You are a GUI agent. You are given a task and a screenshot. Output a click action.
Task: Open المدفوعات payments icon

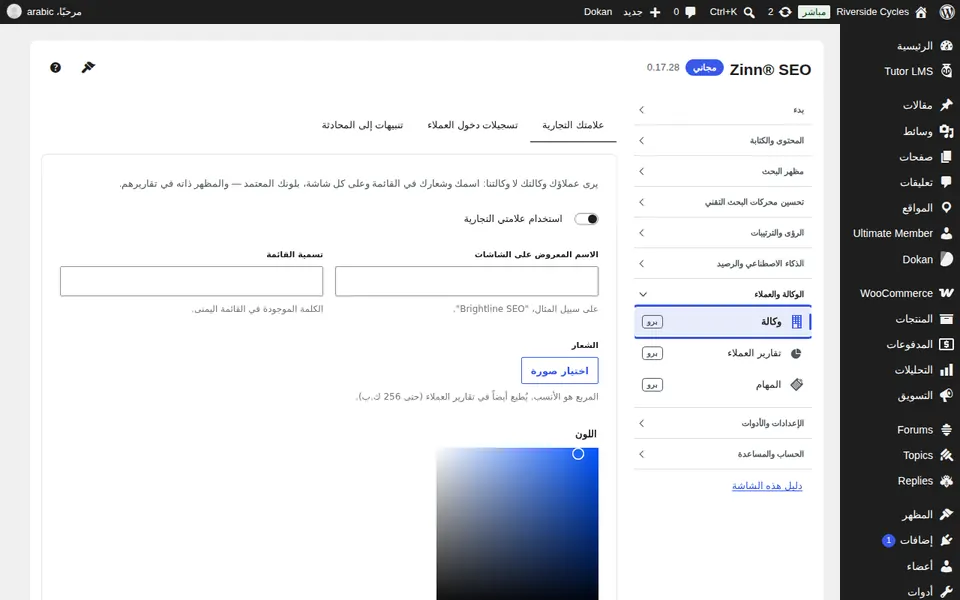coord(946,345)
